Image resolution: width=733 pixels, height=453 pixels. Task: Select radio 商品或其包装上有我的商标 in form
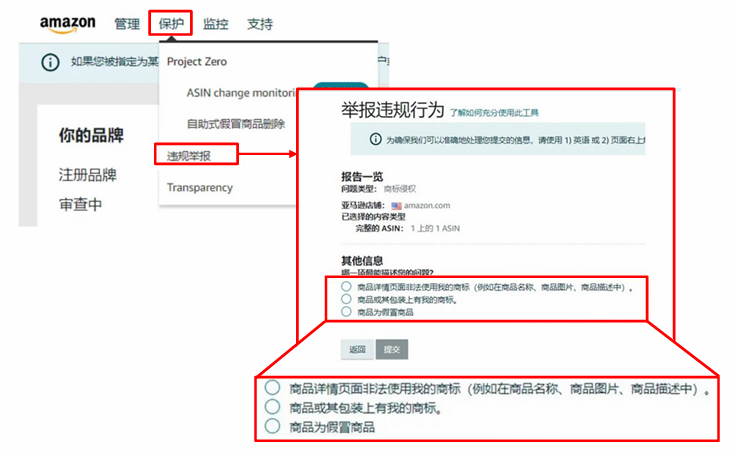pos(346,299)
